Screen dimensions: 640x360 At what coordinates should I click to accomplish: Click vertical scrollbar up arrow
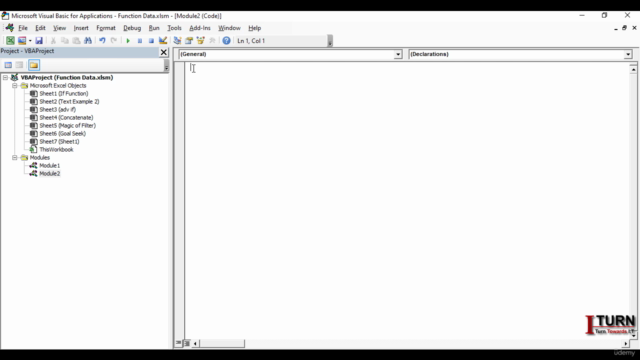pos(633,69)
